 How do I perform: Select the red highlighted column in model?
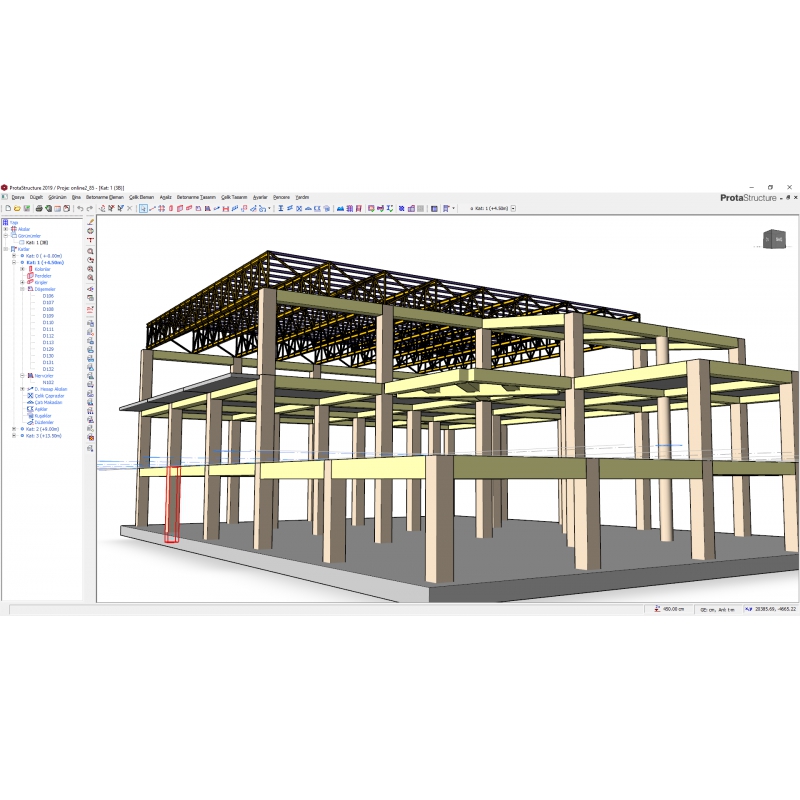(x=172, y=505)
